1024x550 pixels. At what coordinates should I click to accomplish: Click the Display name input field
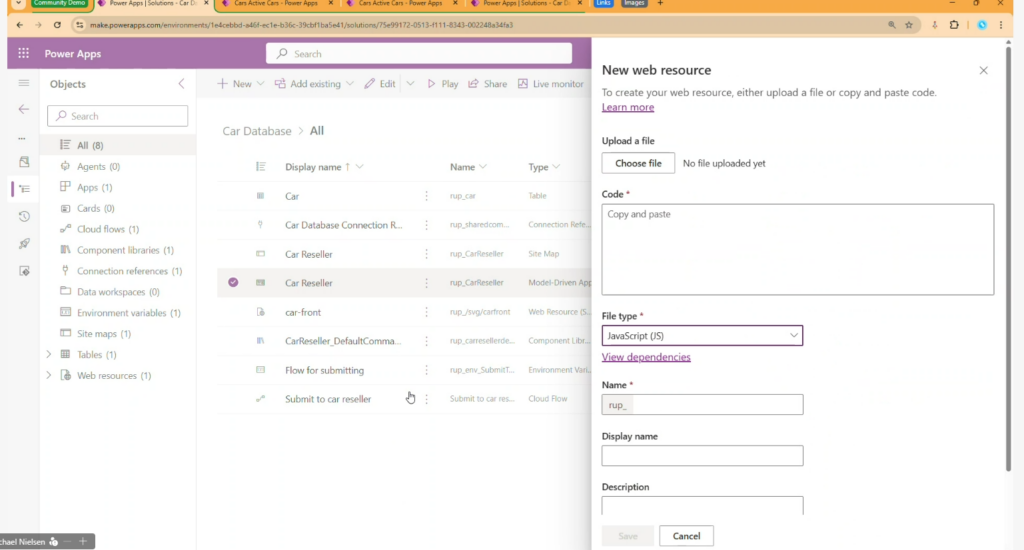(701, 456)
